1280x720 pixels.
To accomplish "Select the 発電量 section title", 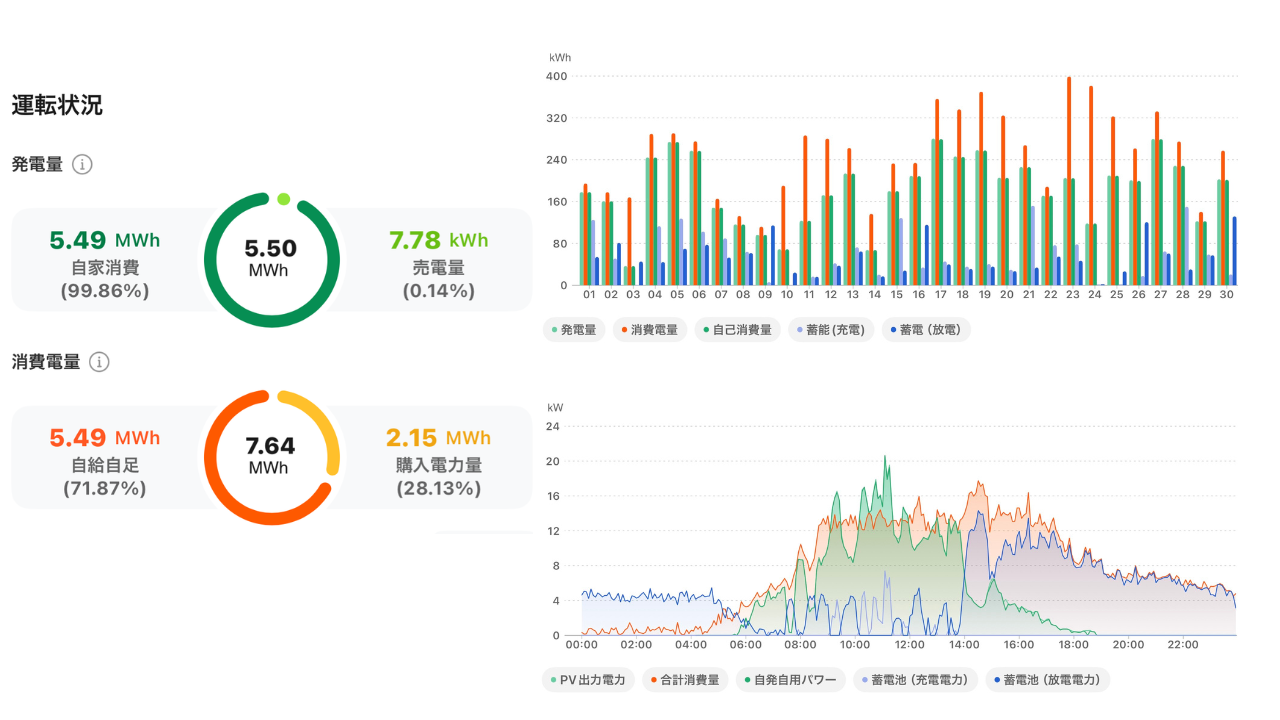I will tap(37, 164).
